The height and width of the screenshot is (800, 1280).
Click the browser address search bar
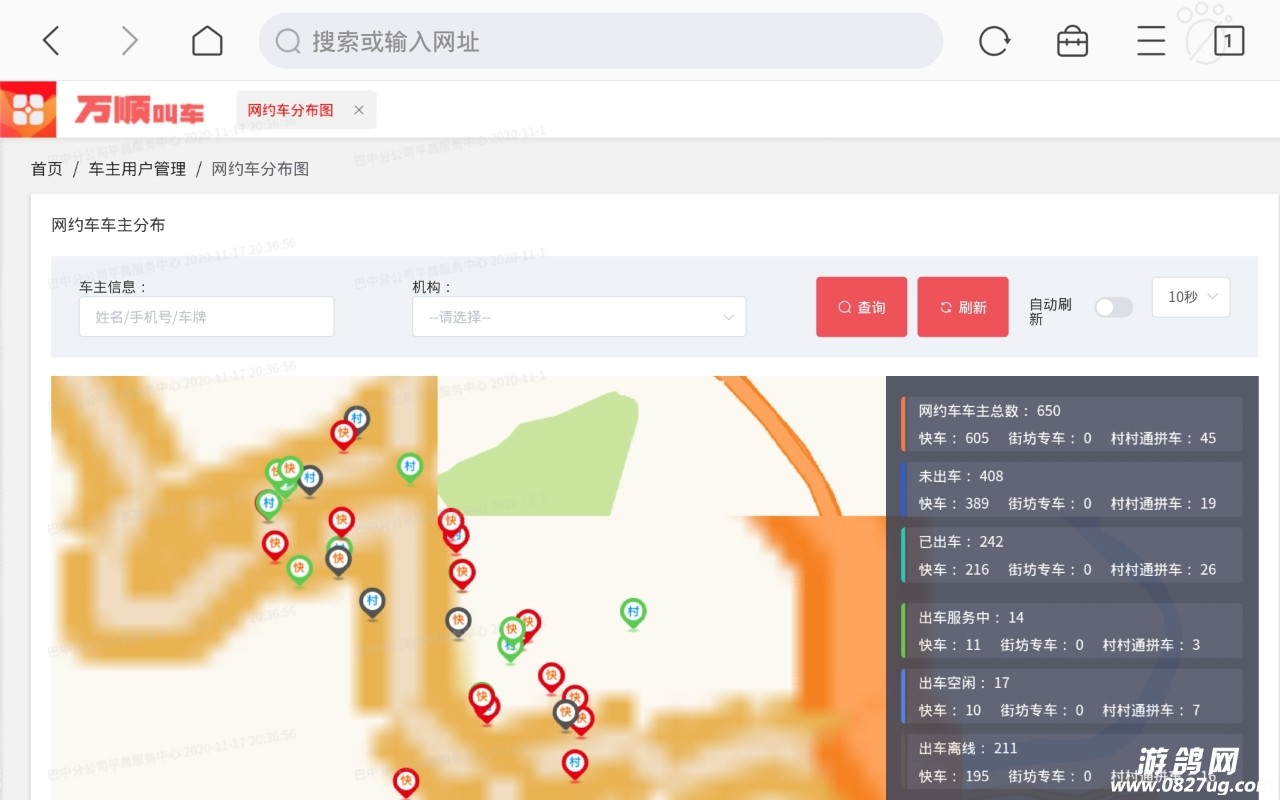coord(600,41)
